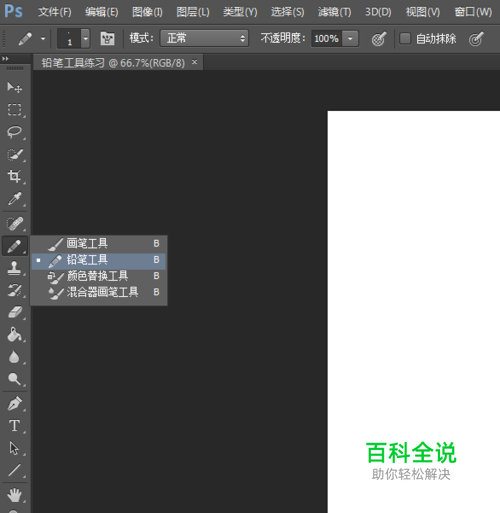Select the Lasso tool
Viewport: 500px width, 513px height.
pos(14,132)
